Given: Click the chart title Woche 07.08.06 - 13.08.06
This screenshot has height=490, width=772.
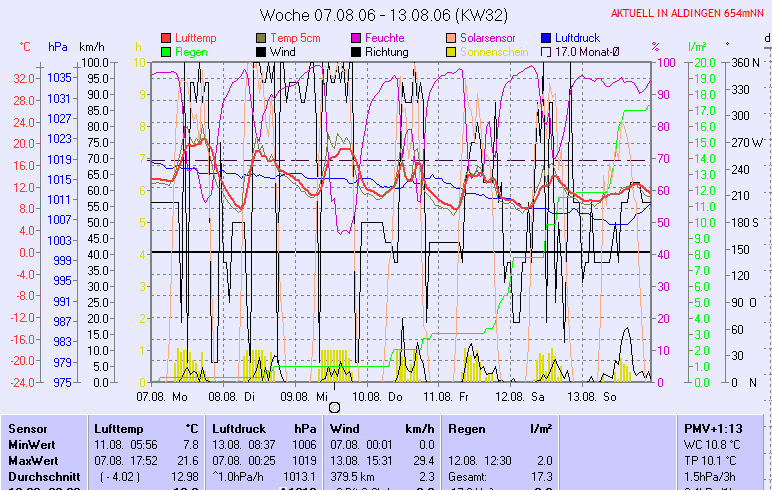Looking at the screenshot, I should click(x=385, y=14).
